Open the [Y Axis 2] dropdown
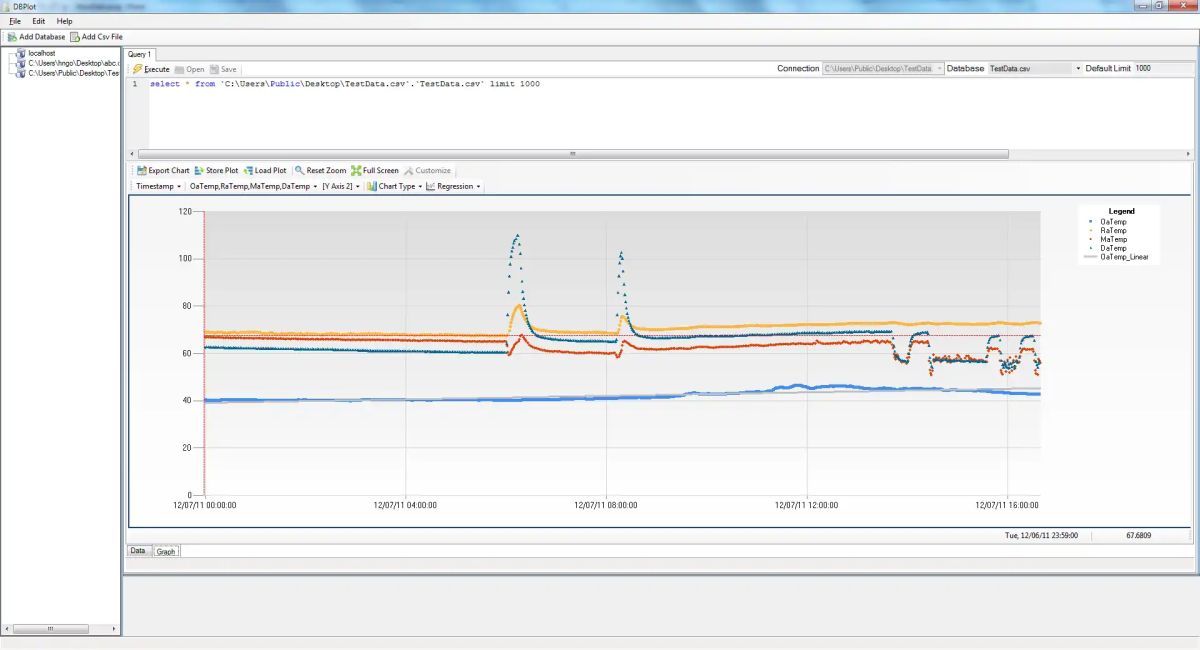Image resolution: width=1200 pixels, height=650 pixels. point(341,186)
